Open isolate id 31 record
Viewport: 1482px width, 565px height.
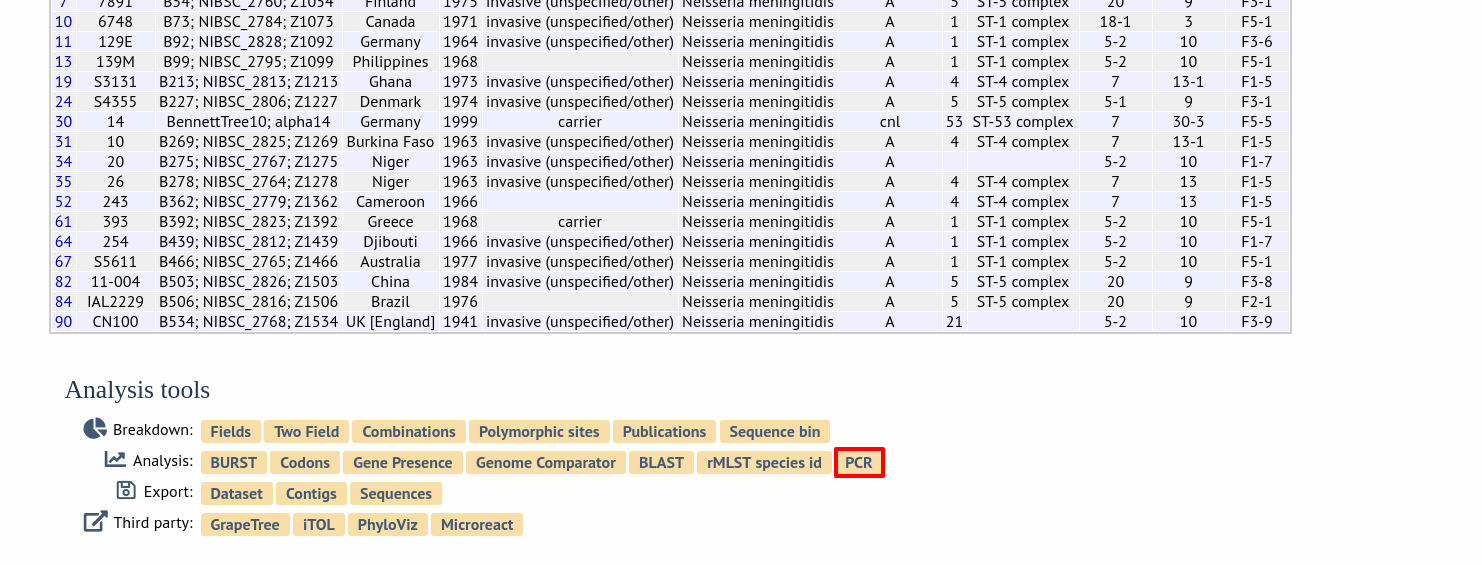click(x=63, y=142)
